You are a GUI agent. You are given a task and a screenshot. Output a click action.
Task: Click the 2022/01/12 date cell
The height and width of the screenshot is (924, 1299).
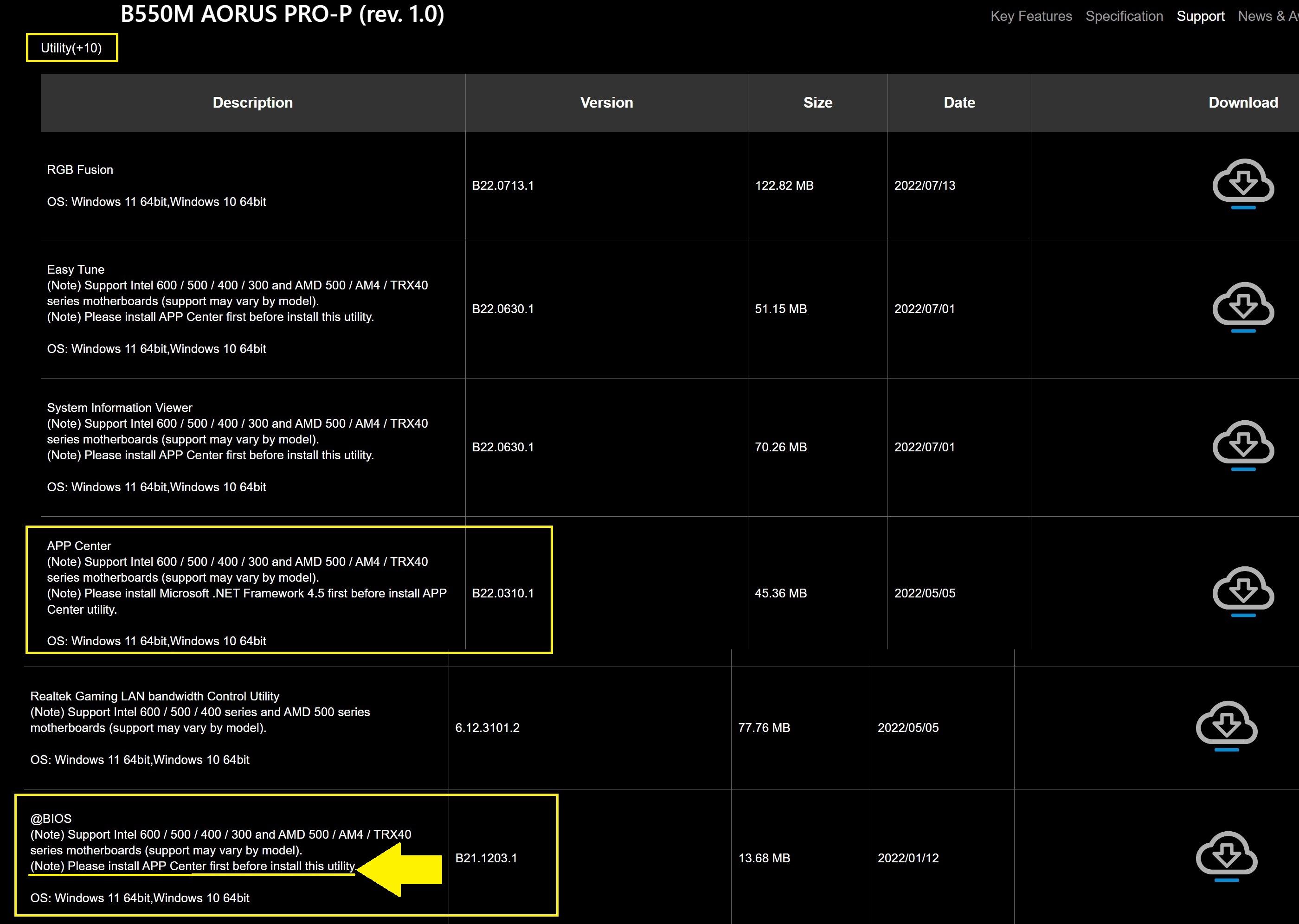(908, 858)
